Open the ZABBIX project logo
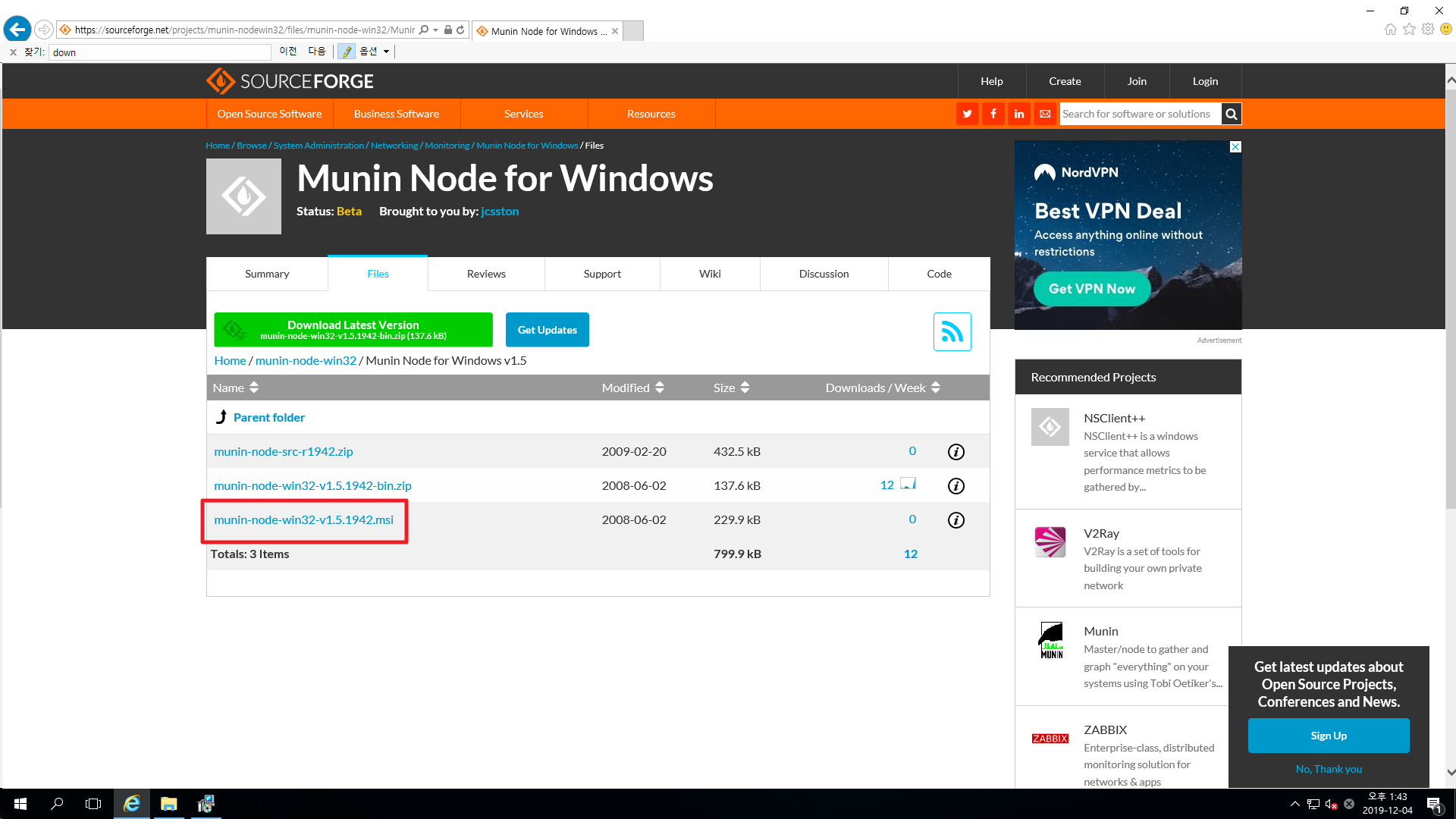 coord(1050,739)
